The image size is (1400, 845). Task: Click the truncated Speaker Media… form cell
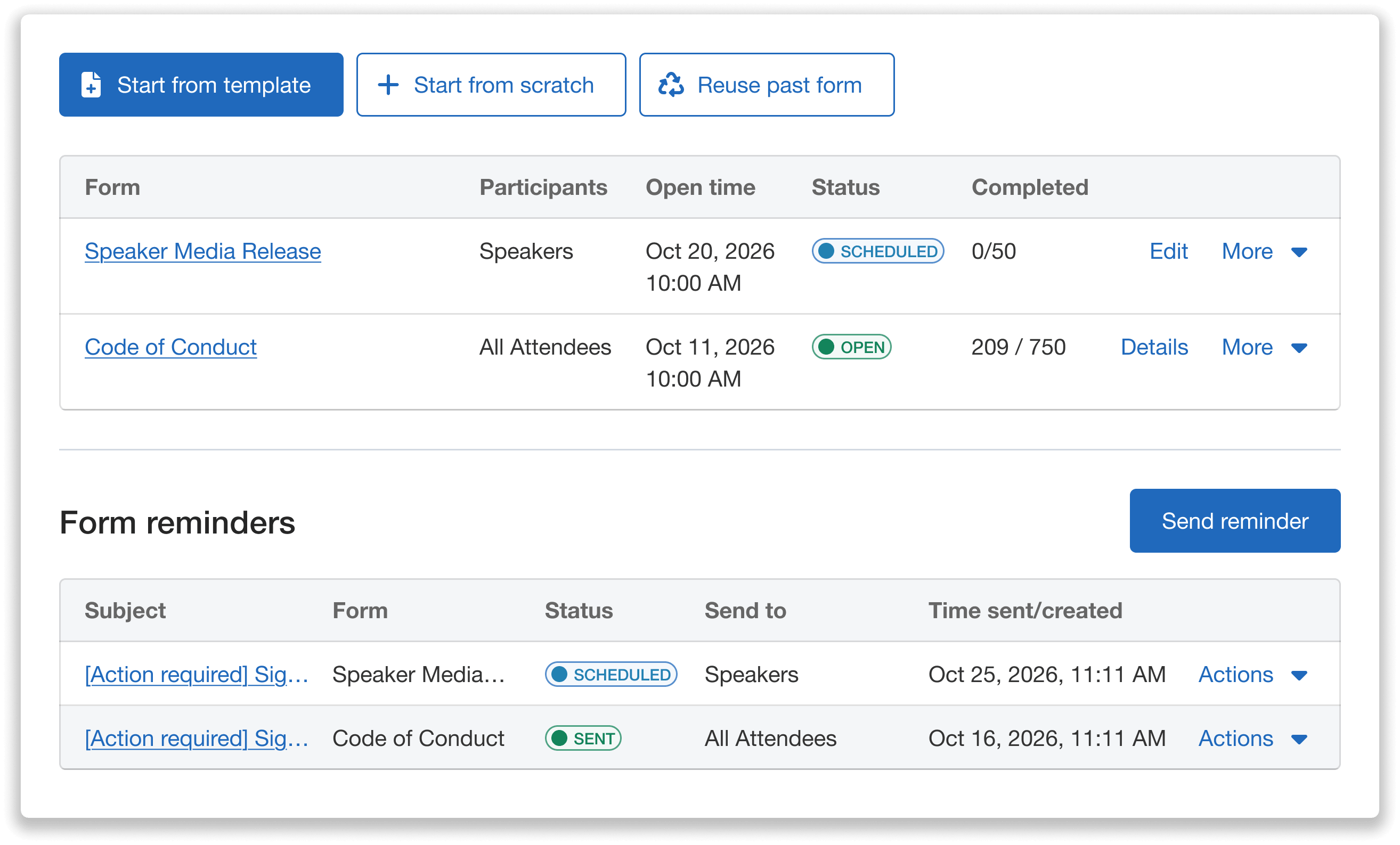coord(419,674)
